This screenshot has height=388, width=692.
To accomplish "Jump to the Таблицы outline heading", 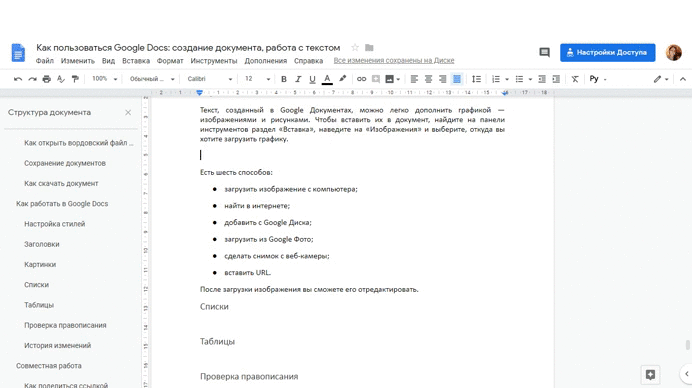I will 39,305.
